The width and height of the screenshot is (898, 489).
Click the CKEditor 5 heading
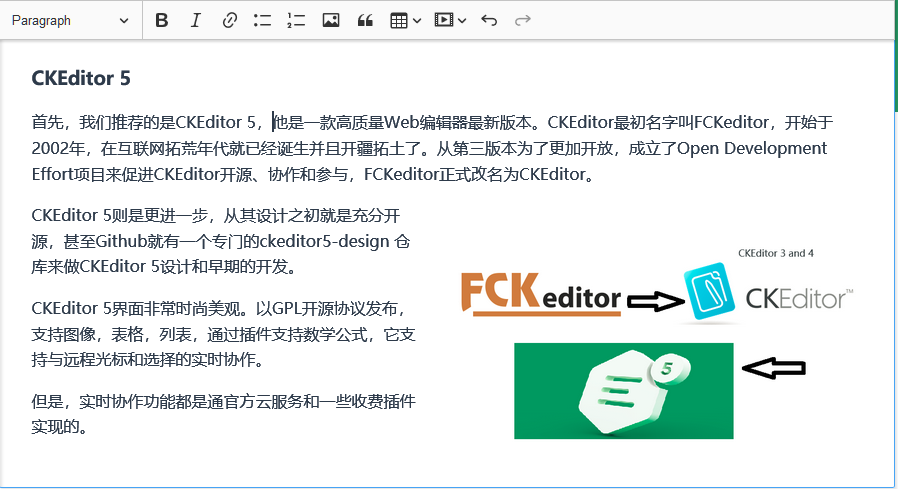click(81, 78)
